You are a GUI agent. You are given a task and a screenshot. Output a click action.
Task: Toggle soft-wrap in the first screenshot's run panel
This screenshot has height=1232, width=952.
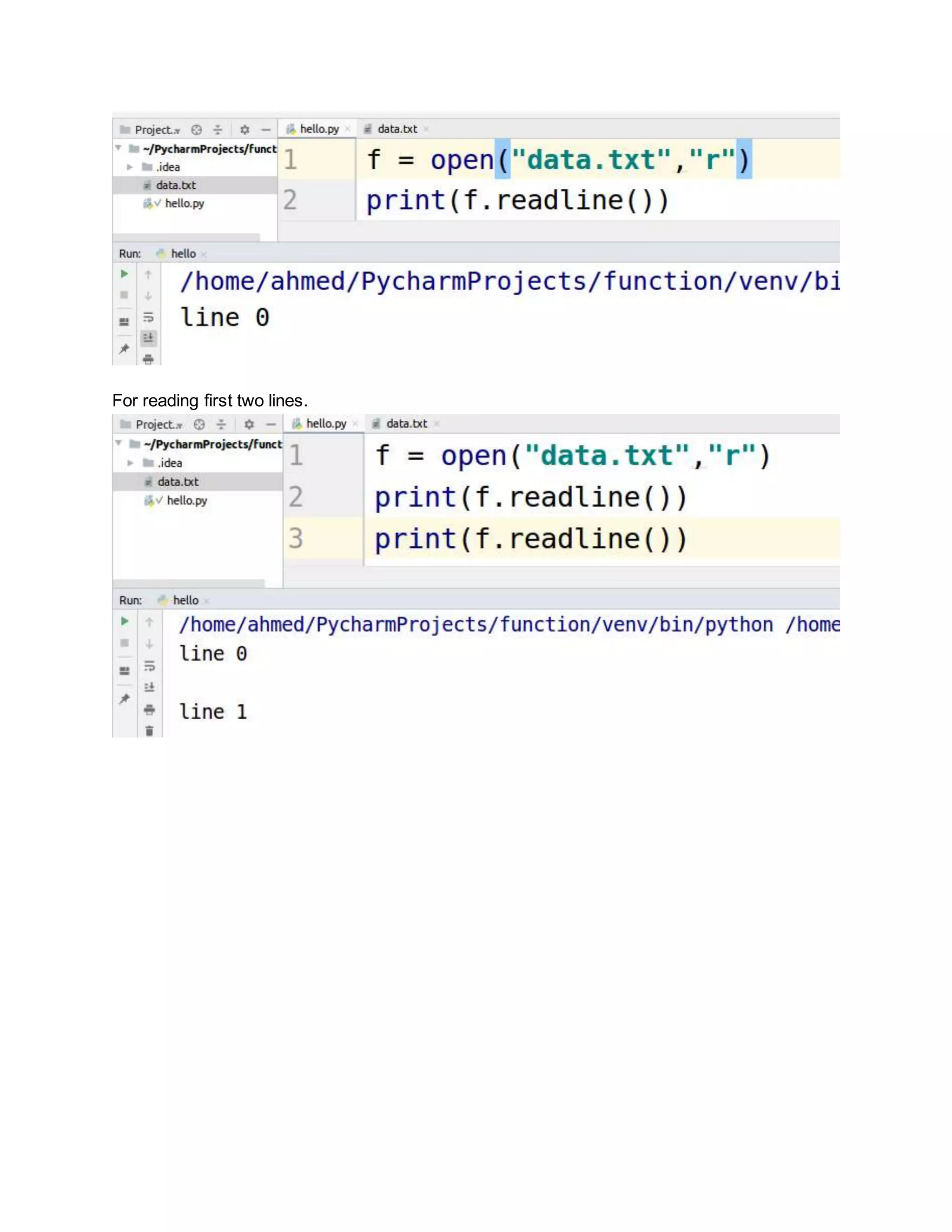pyautogui.click(x=148, y=317)
